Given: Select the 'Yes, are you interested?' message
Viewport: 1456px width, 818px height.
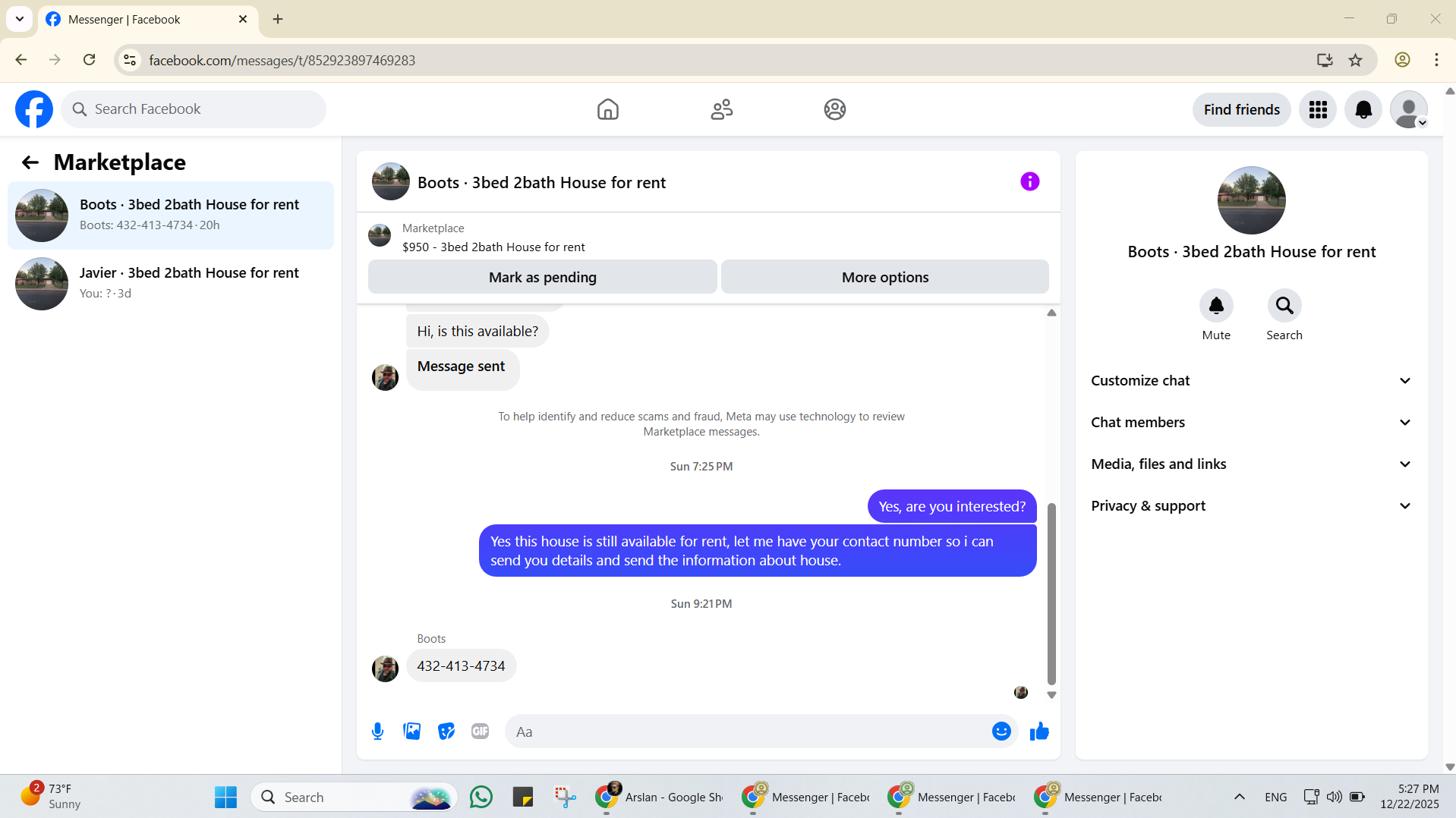Looking at the screenshot, I should coord(952,506).
